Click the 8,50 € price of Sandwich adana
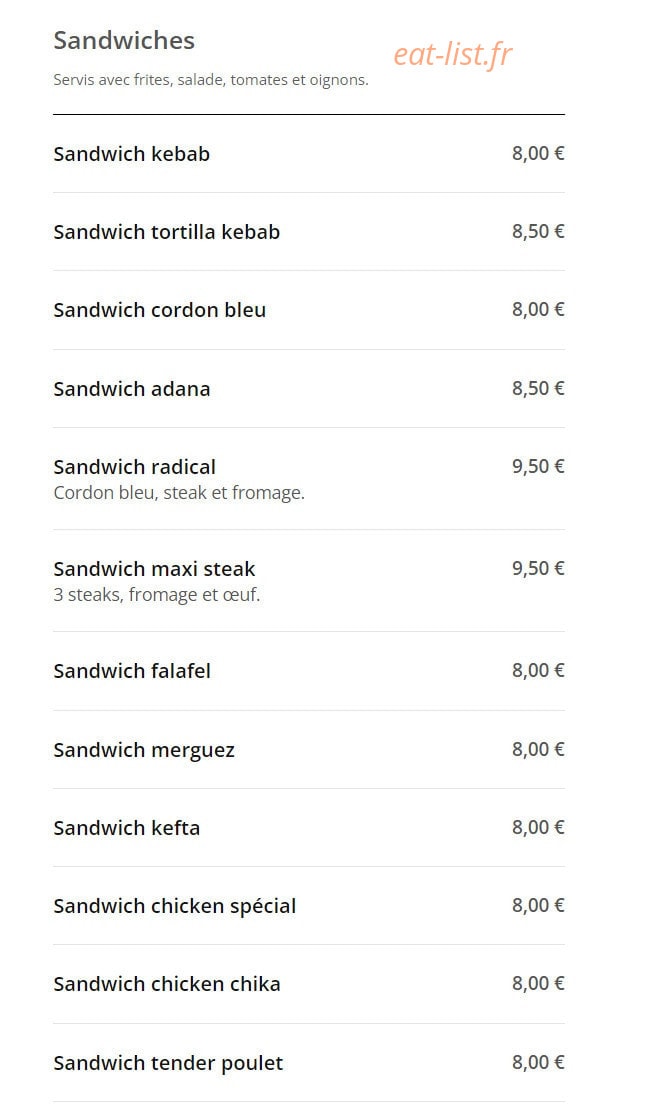 (538, 388)
